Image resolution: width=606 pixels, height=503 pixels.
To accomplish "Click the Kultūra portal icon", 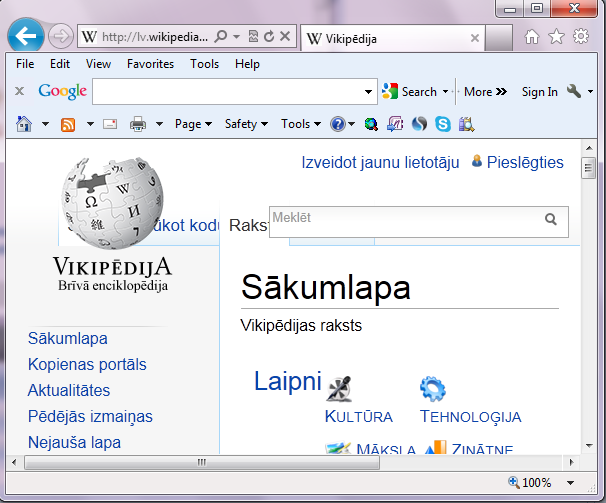I will [x=339, y=389].
